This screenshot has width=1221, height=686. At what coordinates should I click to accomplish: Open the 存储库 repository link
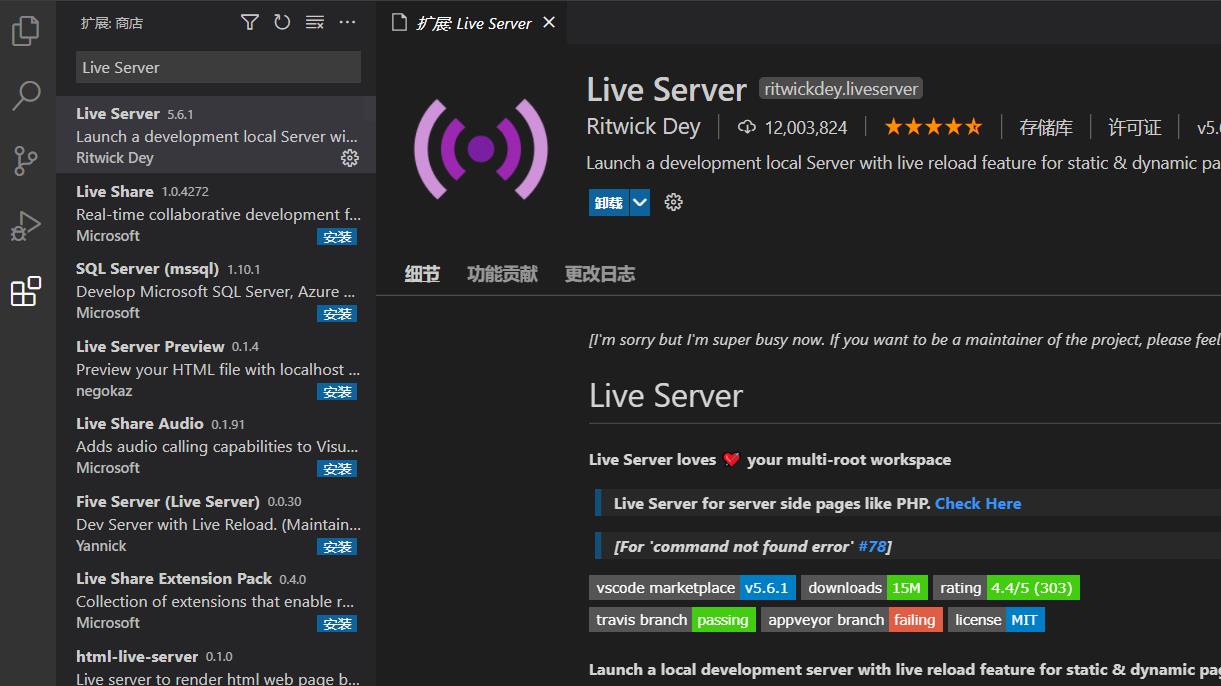coord(1046,127)
